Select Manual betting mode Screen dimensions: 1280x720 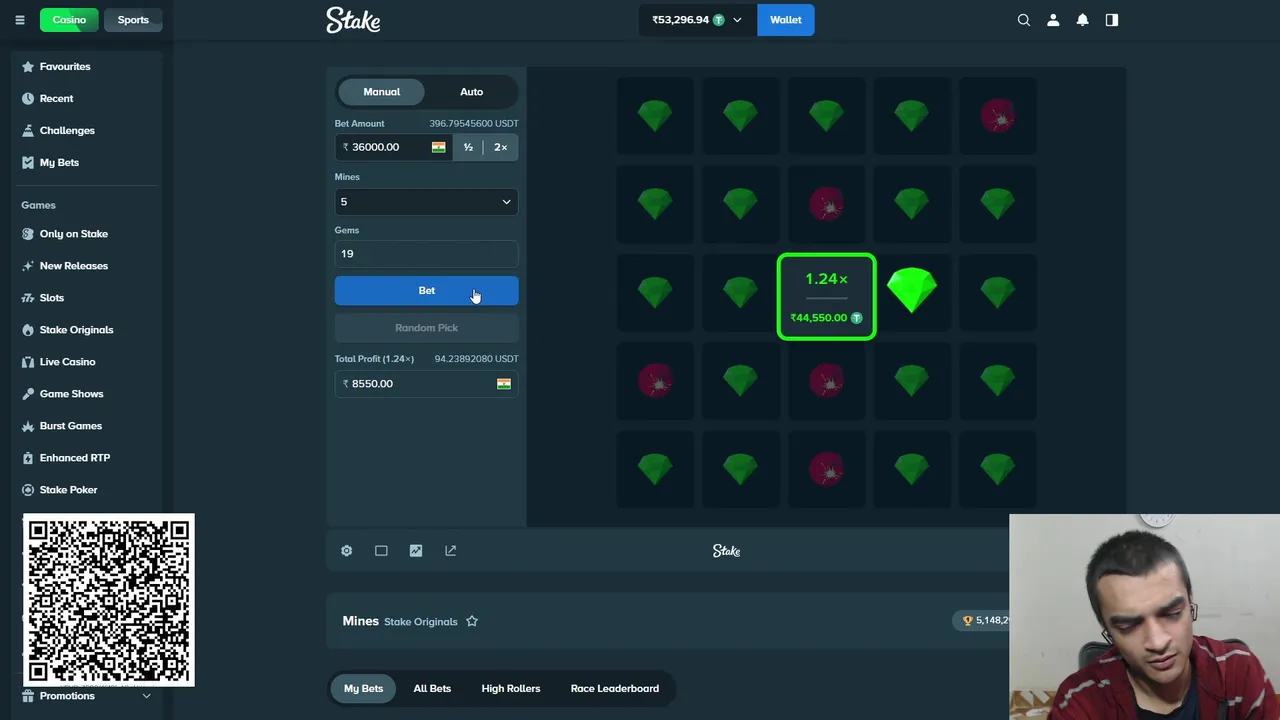[x=381, y=92]
